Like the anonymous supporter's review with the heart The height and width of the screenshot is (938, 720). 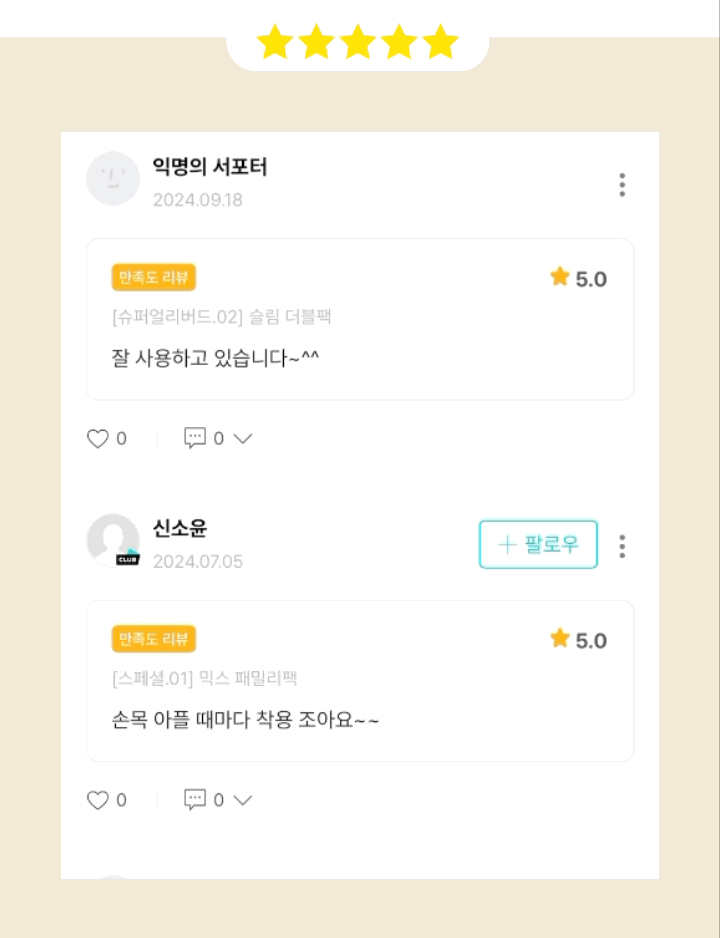[x=98, y=438]
